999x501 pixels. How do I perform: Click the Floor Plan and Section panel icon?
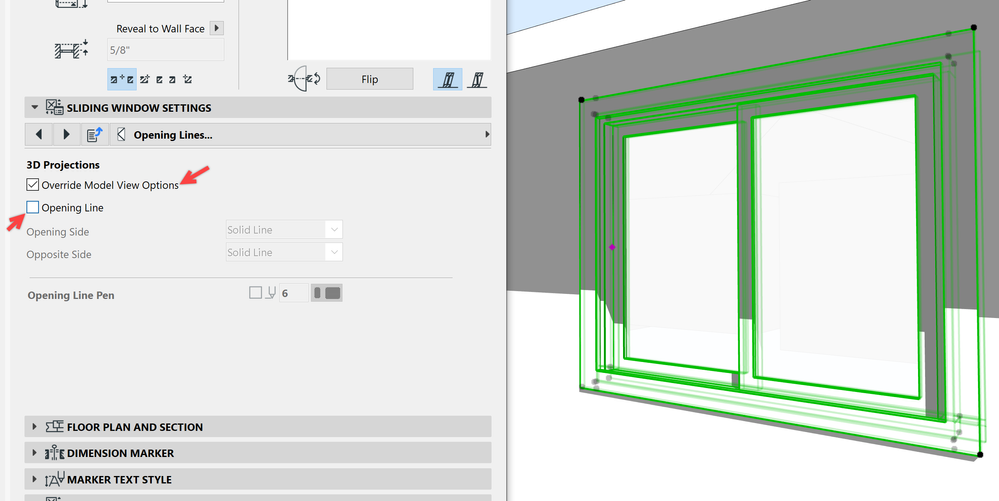[x=54, y=426]
